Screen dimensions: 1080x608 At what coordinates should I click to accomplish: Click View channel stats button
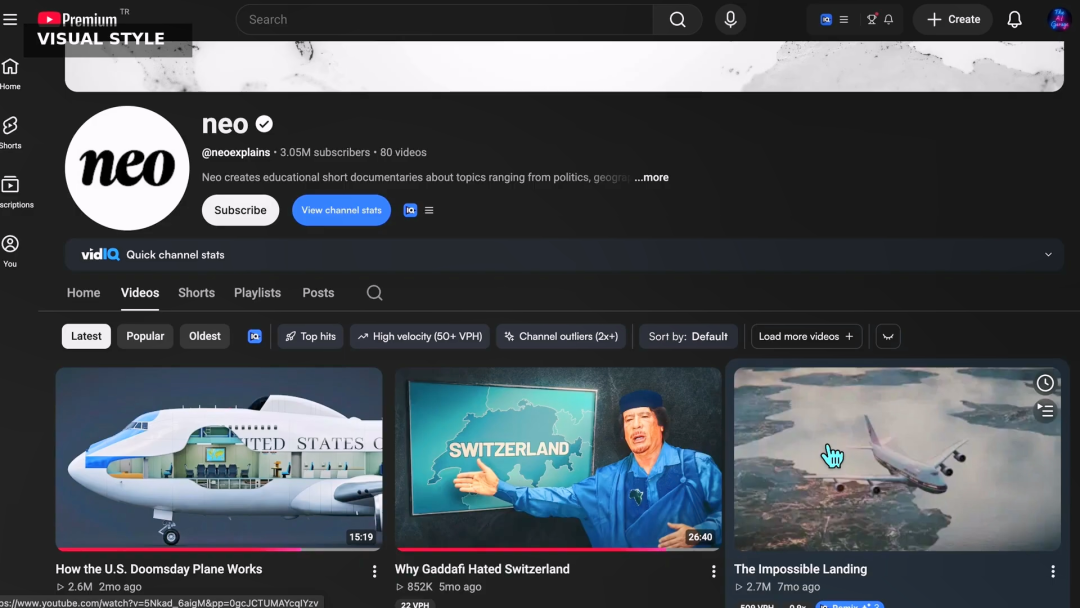(342, 211)
